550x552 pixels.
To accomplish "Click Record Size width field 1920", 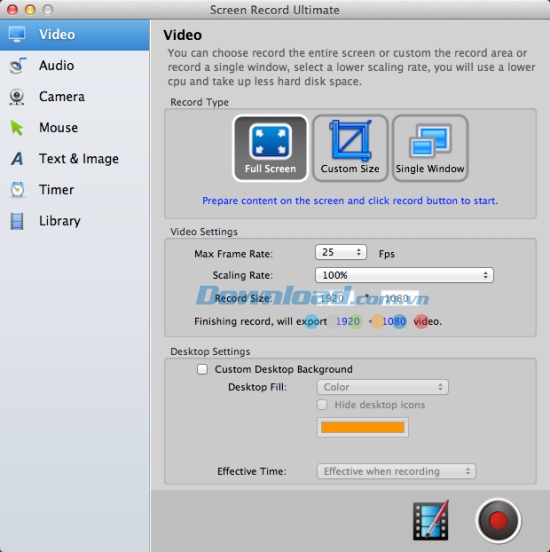I will (334, 299).
